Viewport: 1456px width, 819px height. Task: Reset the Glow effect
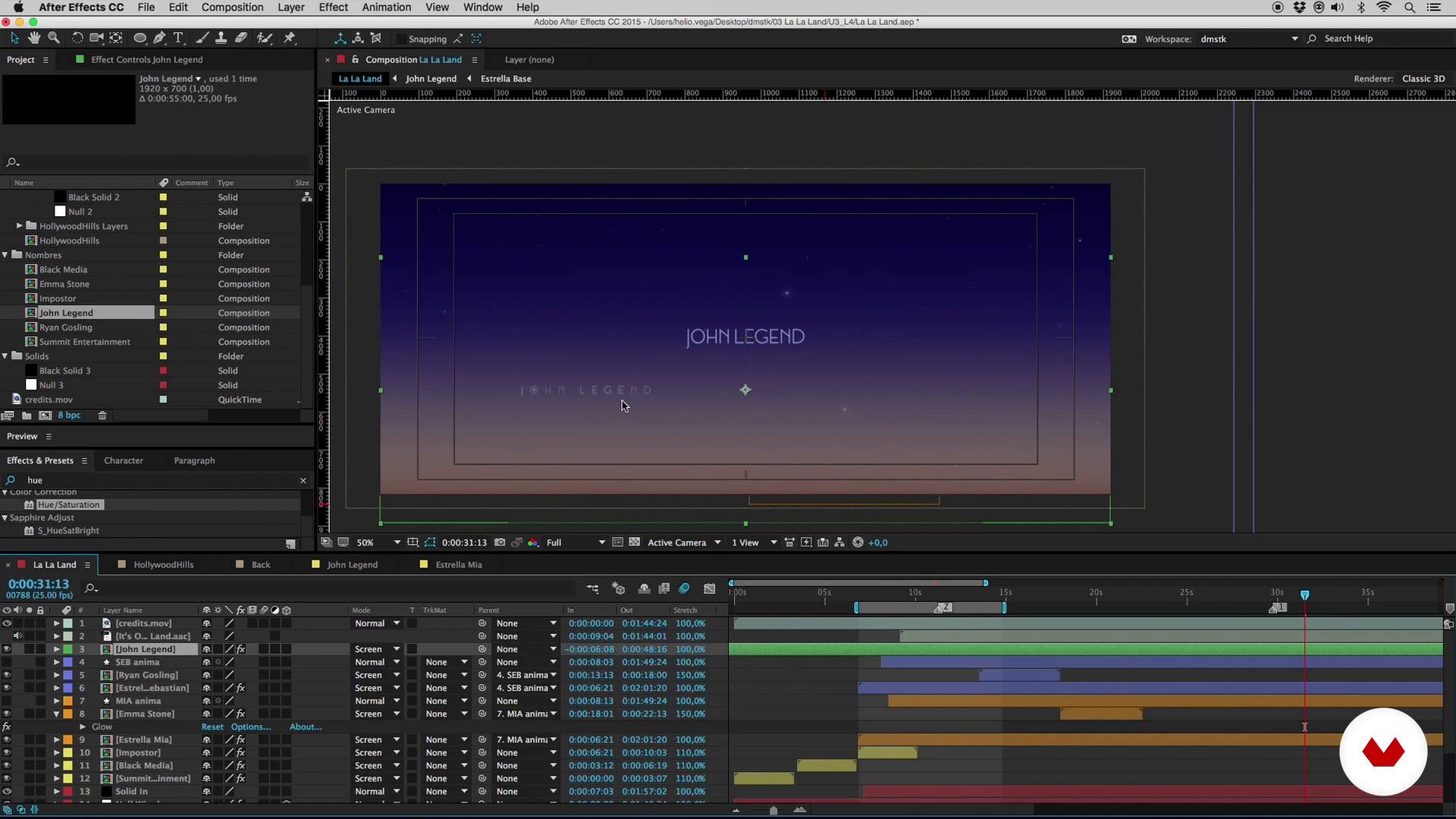[212, 726]
